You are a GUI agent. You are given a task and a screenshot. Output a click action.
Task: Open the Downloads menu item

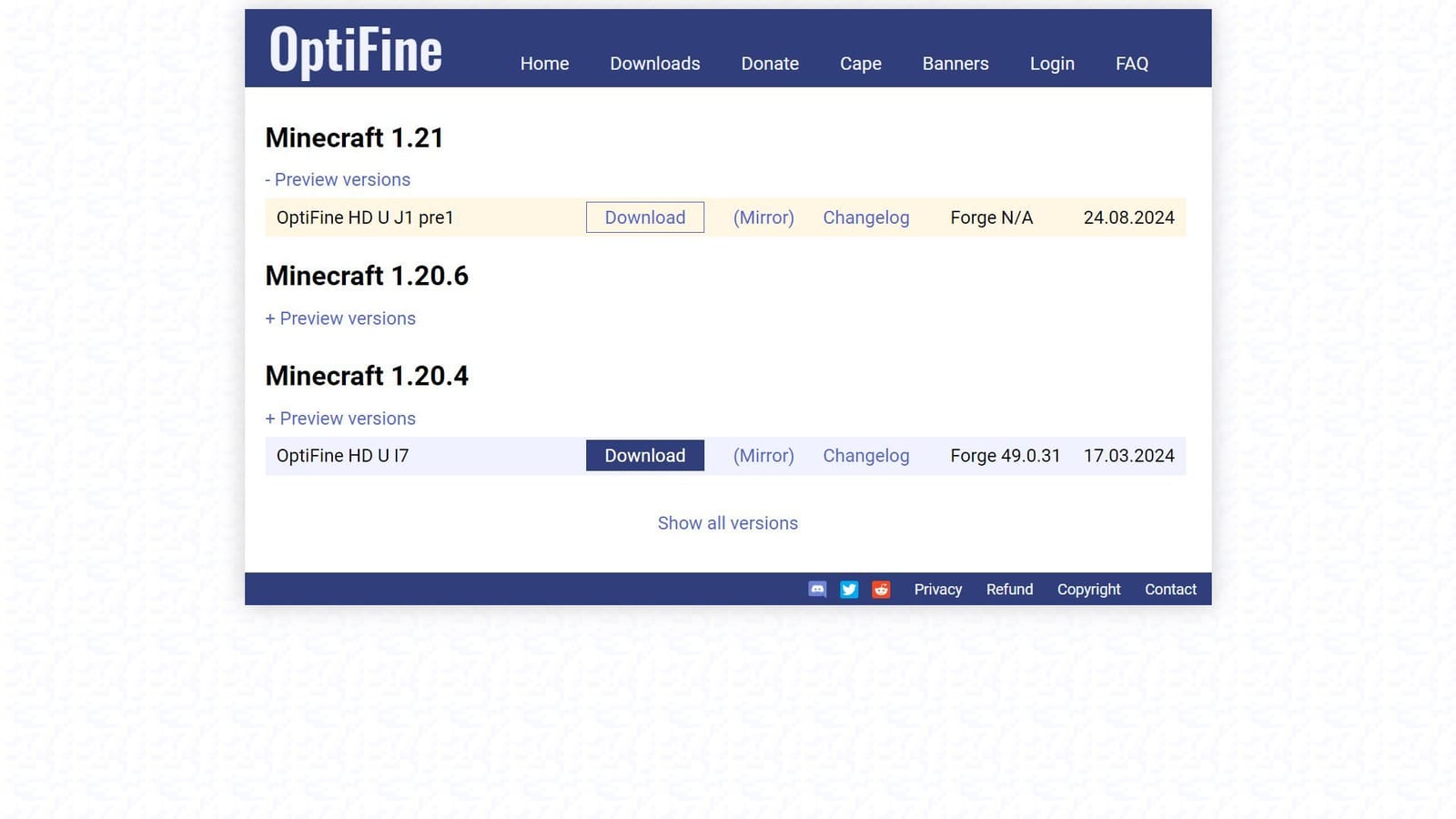click(x=654, y=64)
